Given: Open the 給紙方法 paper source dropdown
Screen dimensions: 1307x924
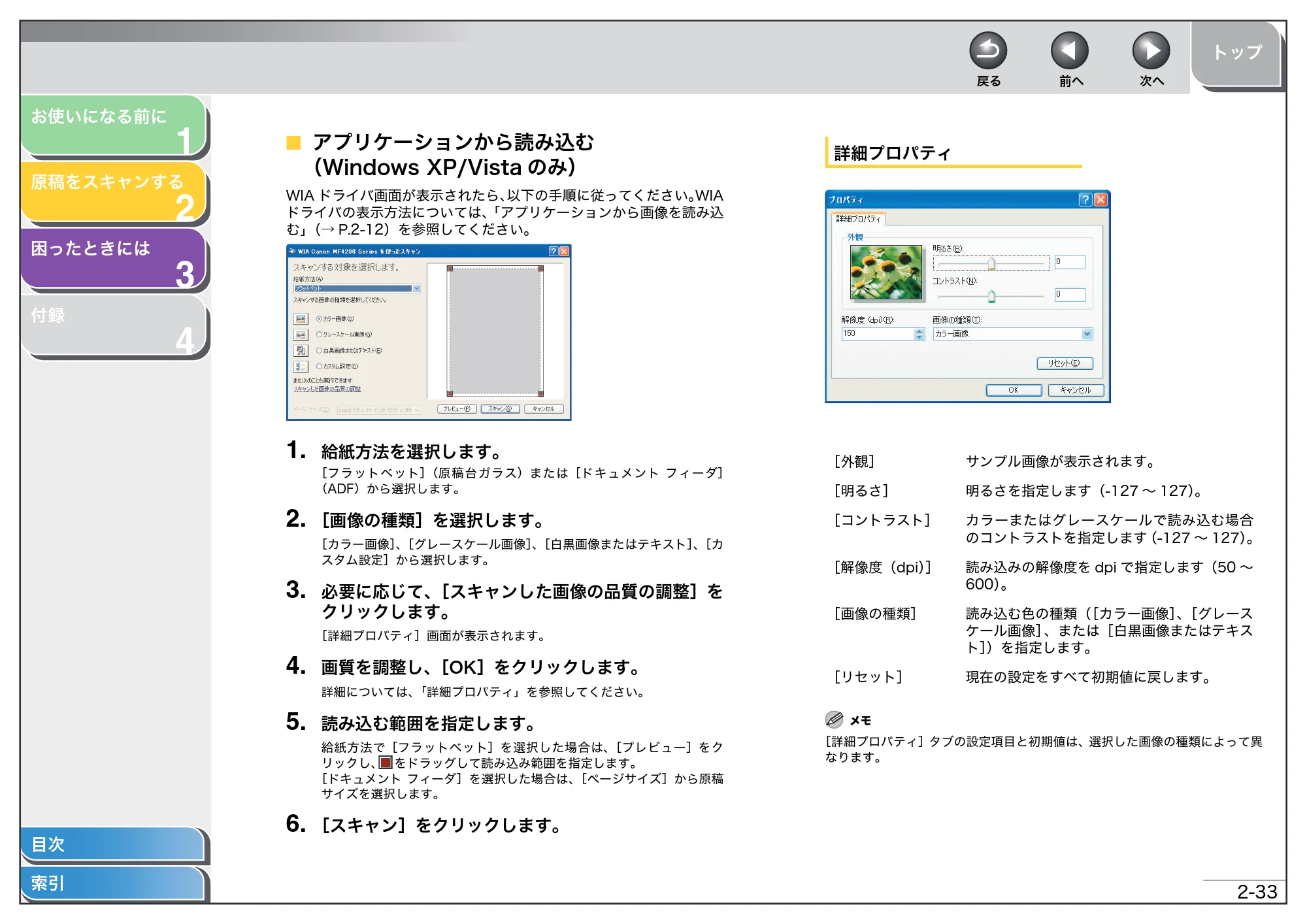Looking at the screenshot, I should [357, 288].
